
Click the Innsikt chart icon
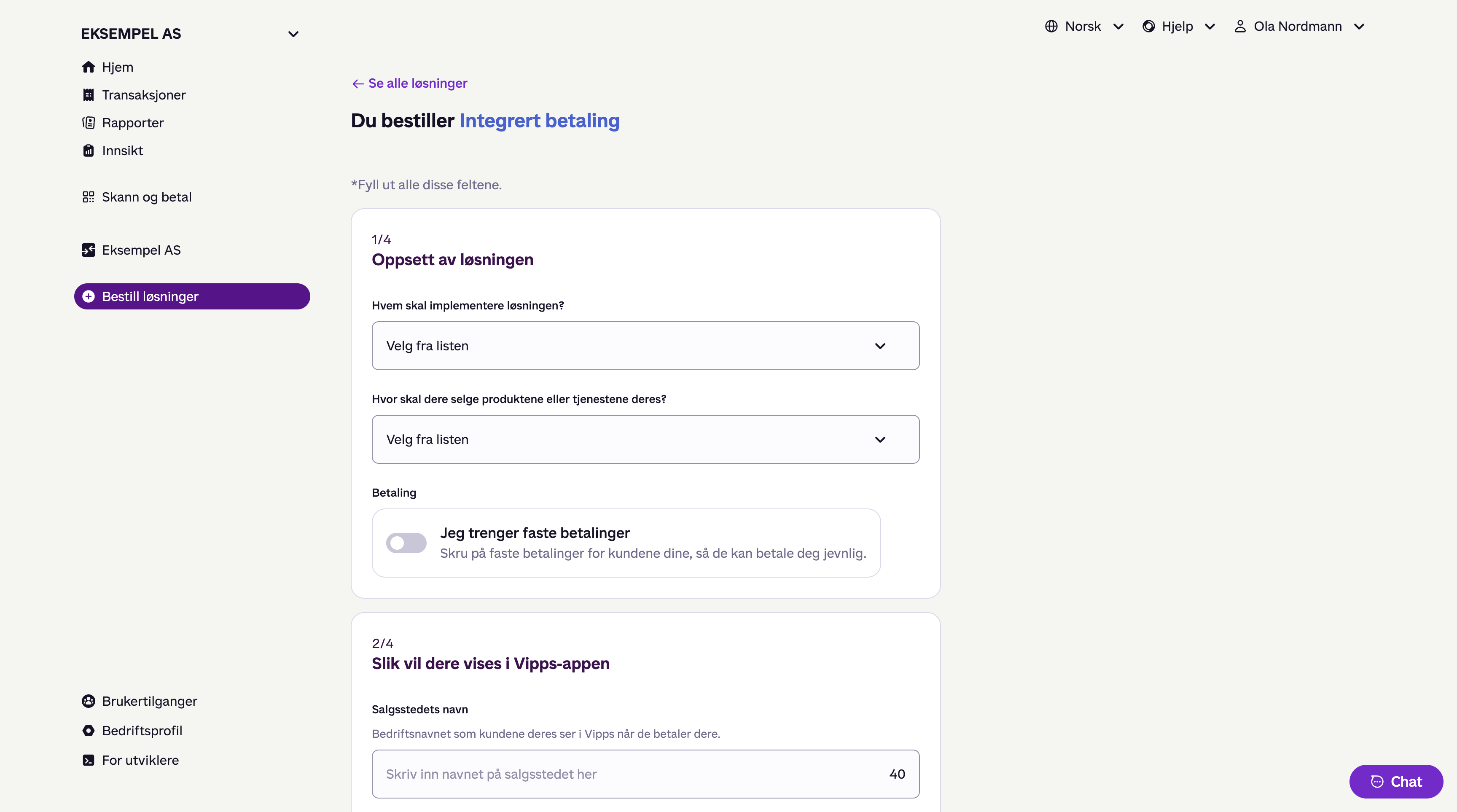click(x=88, y=151)
